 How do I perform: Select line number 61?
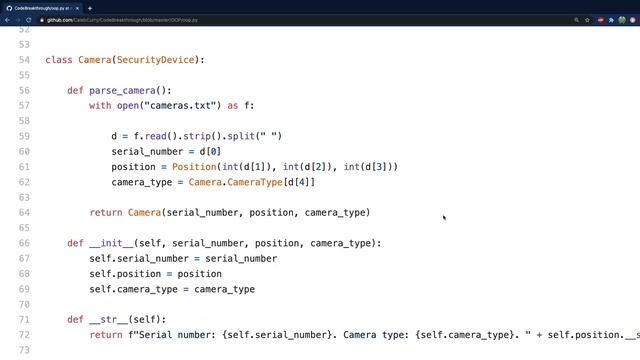24,167
